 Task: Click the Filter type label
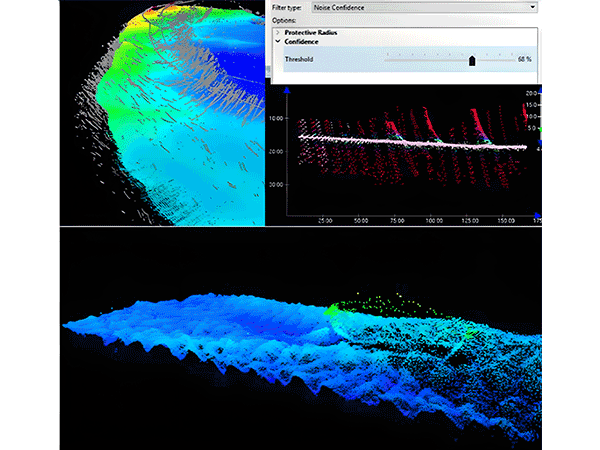[287, 7]
